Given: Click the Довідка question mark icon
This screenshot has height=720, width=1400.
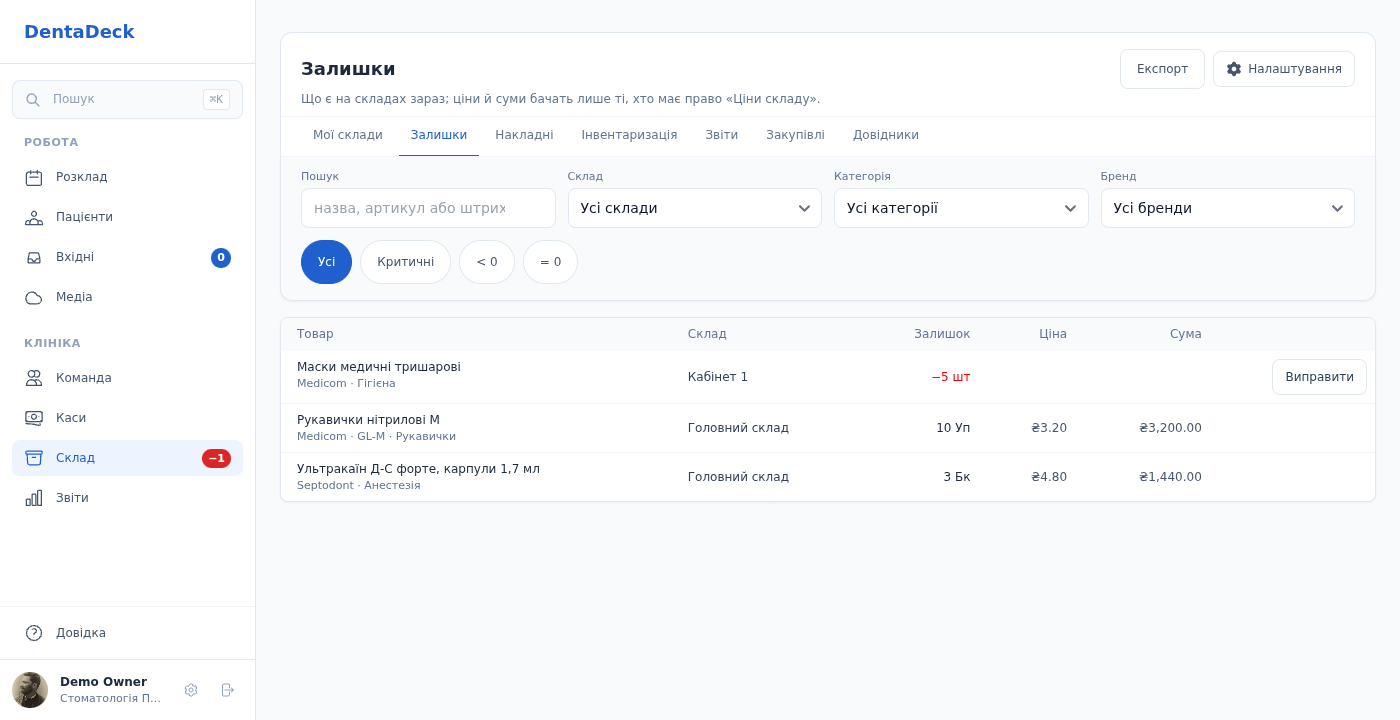Looking at the screenshot, I should click(x=34, y=633).
